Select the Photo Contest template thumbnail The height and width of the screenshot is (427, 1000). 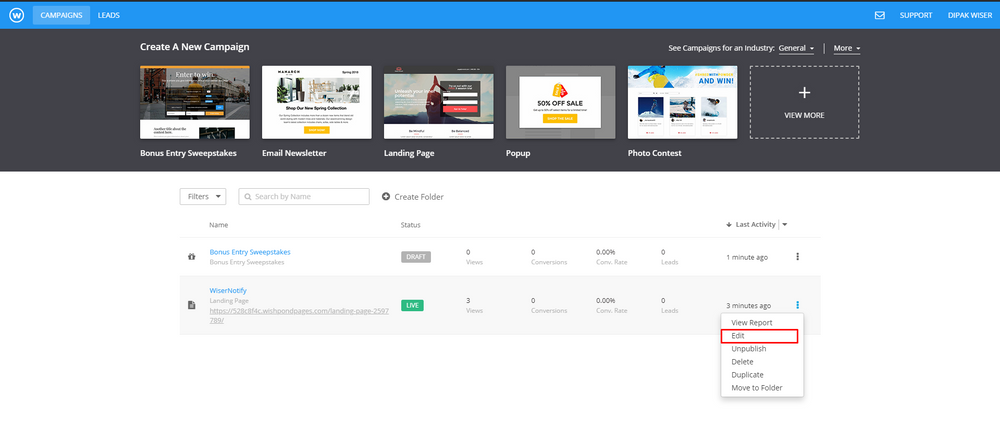click(x=682, y=102)
